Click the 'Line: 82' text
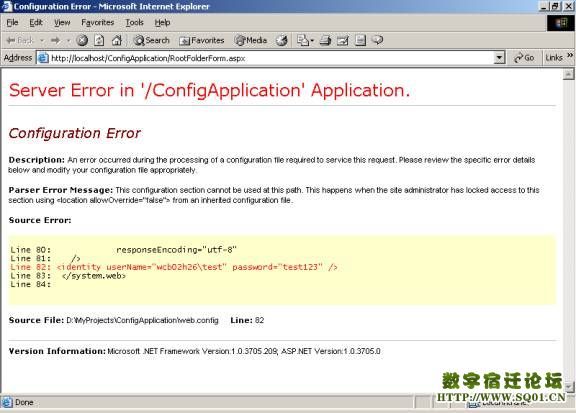Image resolution: width=576 pixels, height=413 pixels. (x=247, y=320)
